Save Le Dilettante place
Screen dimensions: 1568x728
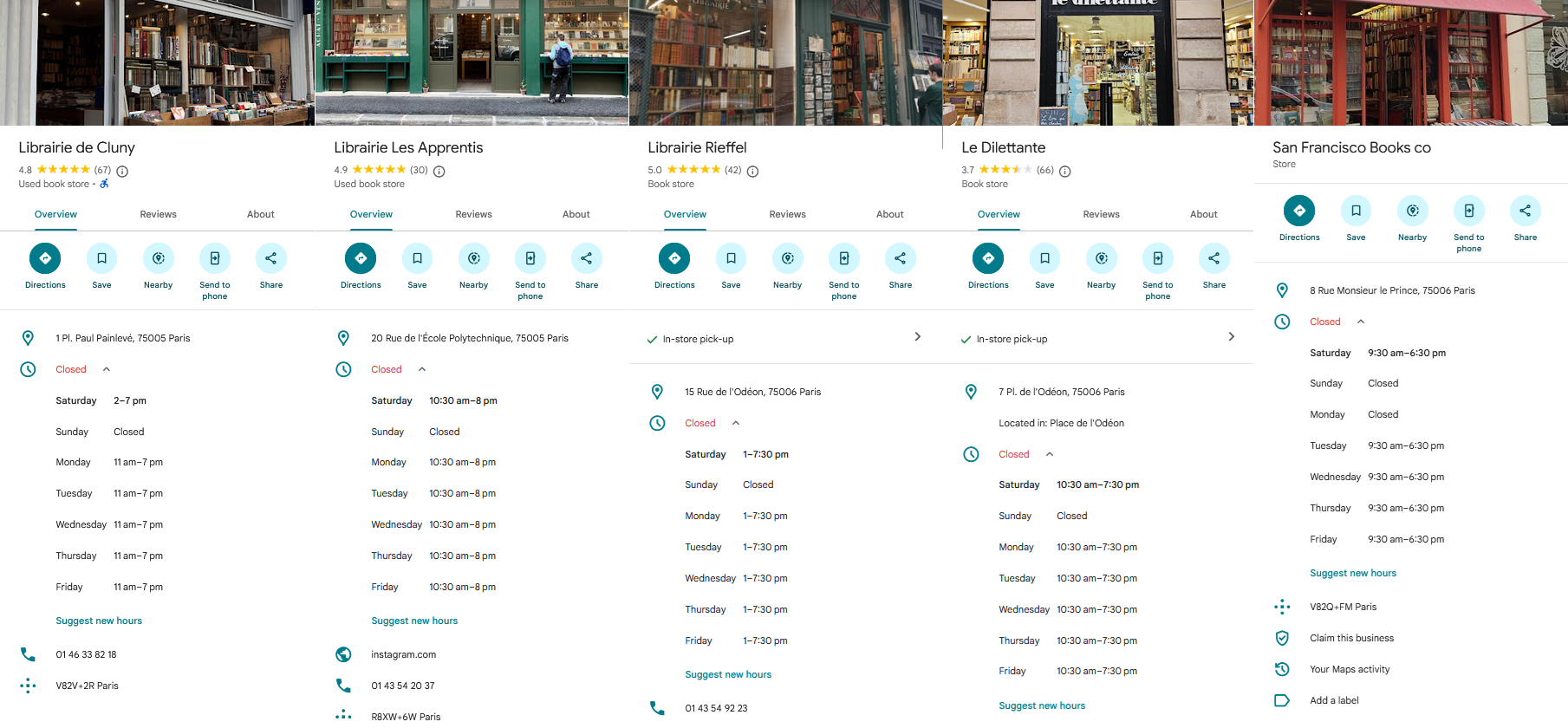[1044, 258]
